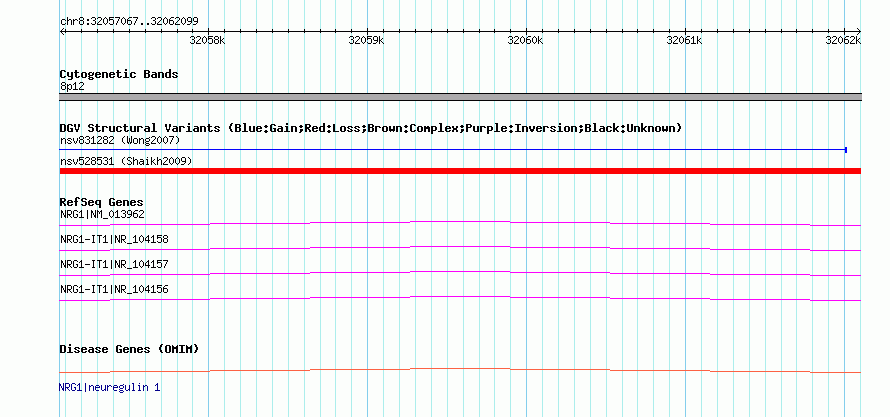
Task: Click the 32059k ruler tick label
Action: 366,41
